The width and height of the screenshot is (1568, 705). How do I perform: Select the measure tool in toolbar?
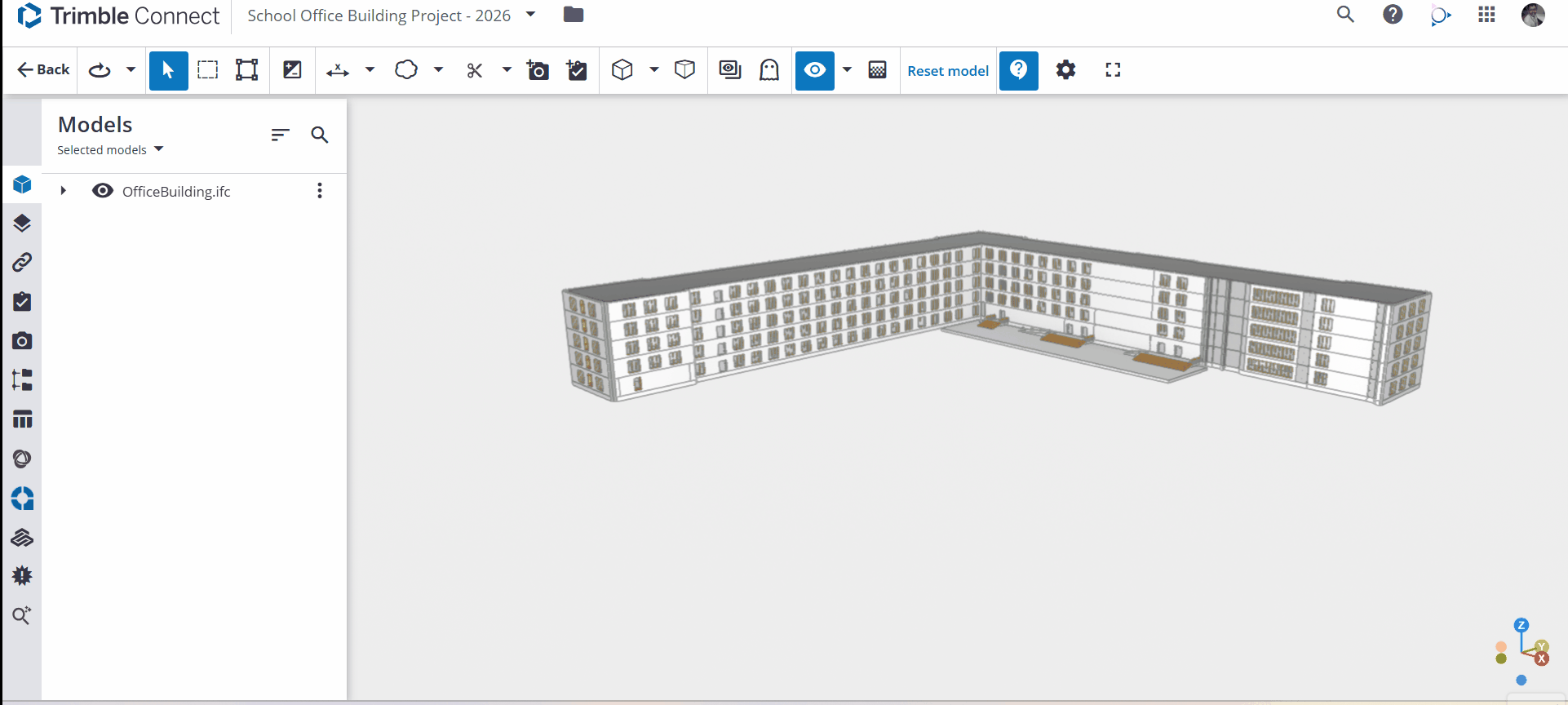338,70
